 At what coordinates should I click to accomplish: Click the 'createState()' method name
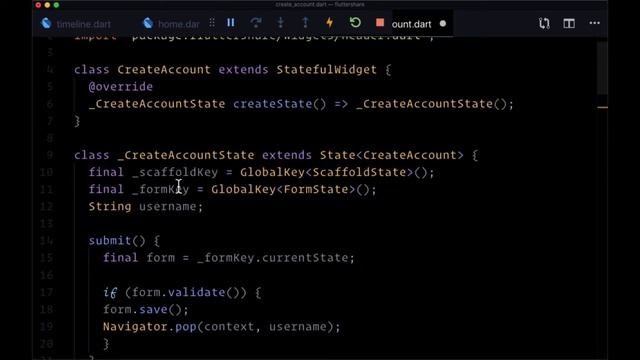click(280, 104)
